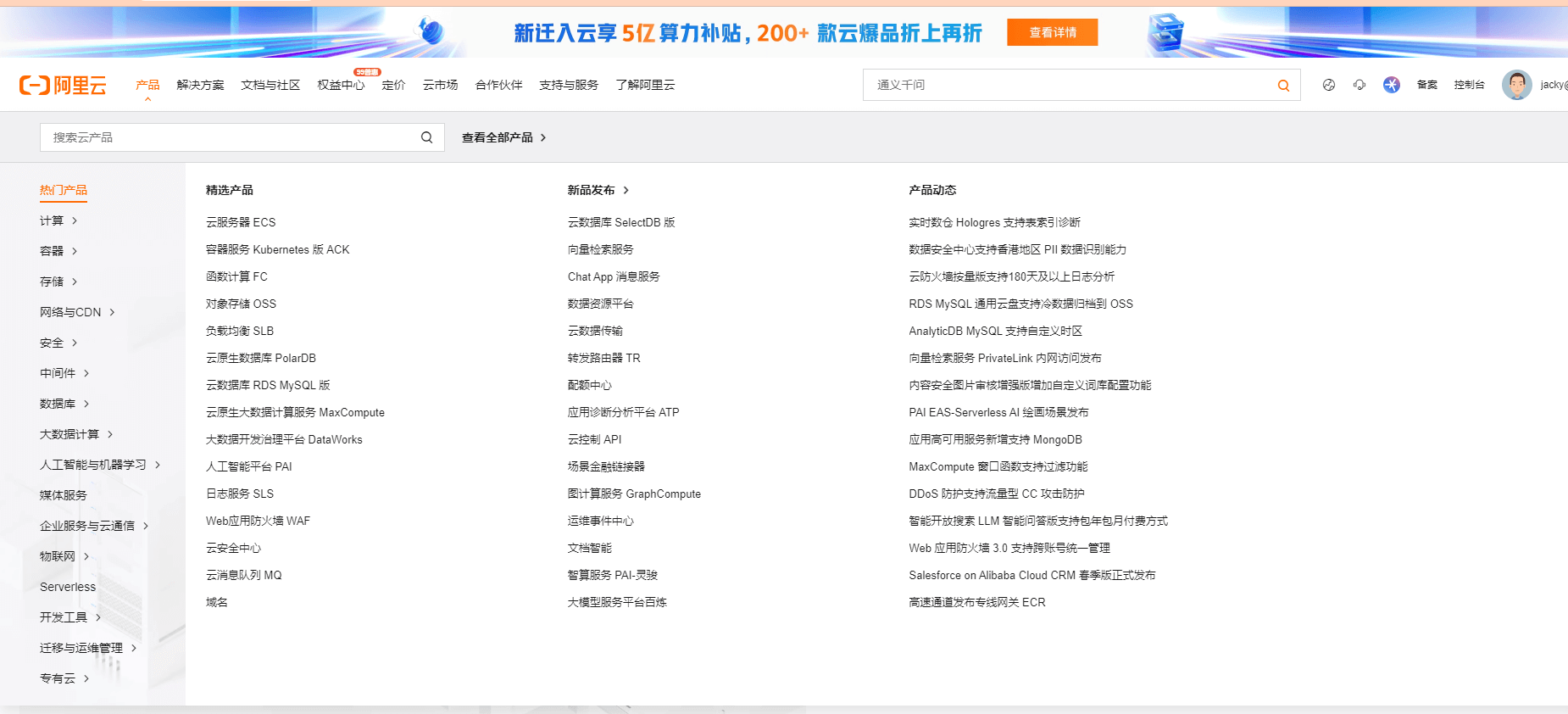The image size is (1568, 714).
Task: Open the 云市场 menu
Action: [x=440, y=85]
